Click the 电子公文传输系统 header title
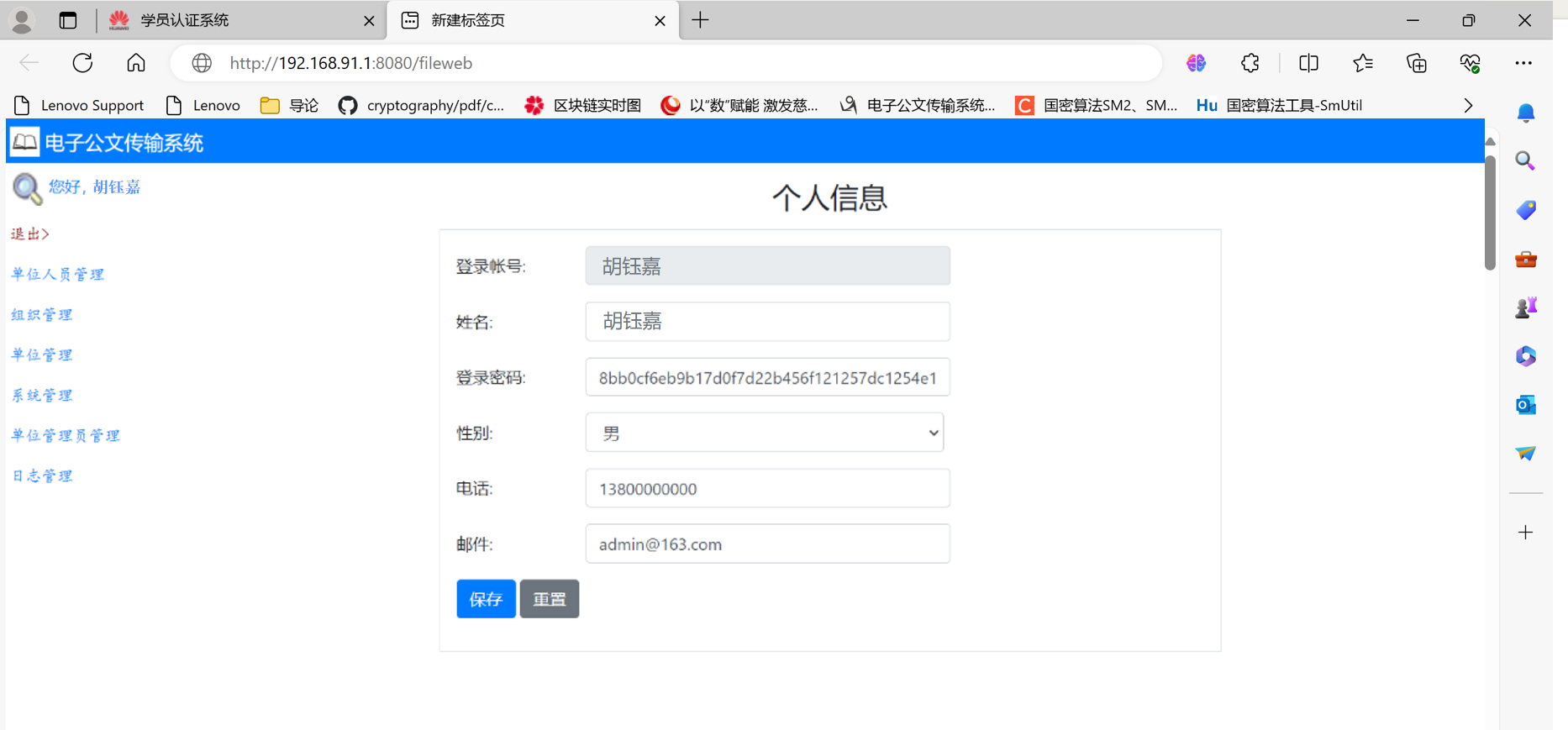Viewport: 1568px width, 730px height. (124, 143)
